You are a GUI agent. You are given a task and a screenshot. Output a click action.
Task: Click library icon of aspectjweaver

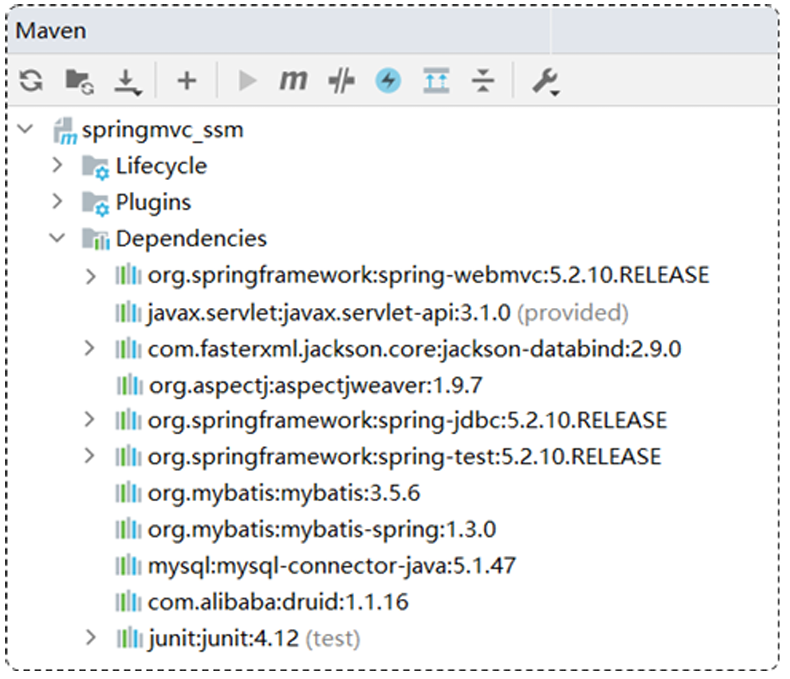[x=129, y=385]
